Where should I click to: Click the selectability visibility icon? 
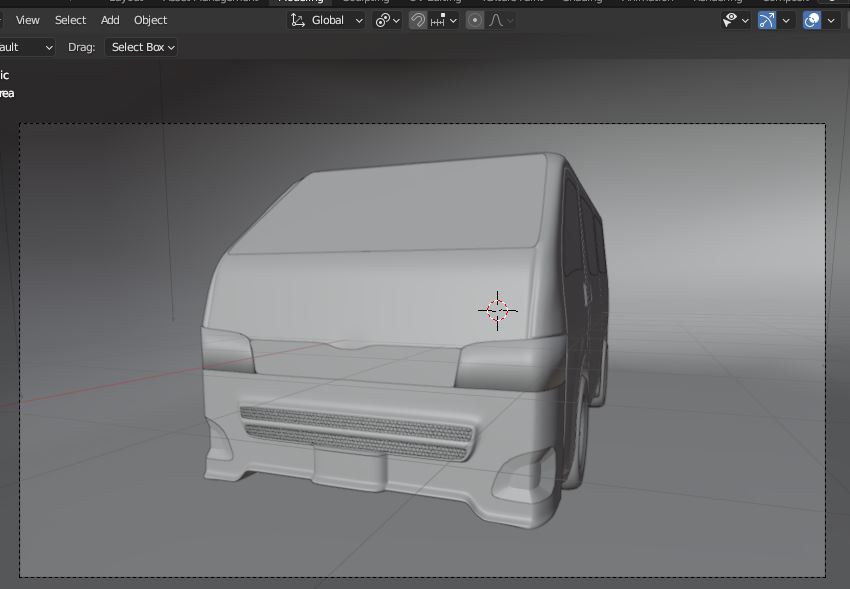pyautogui.click(x=731, y=20)
